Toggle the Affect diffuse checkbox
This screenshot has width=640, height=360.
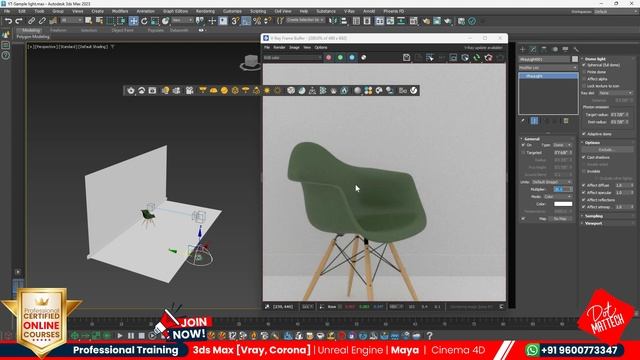tap(584, 185)
